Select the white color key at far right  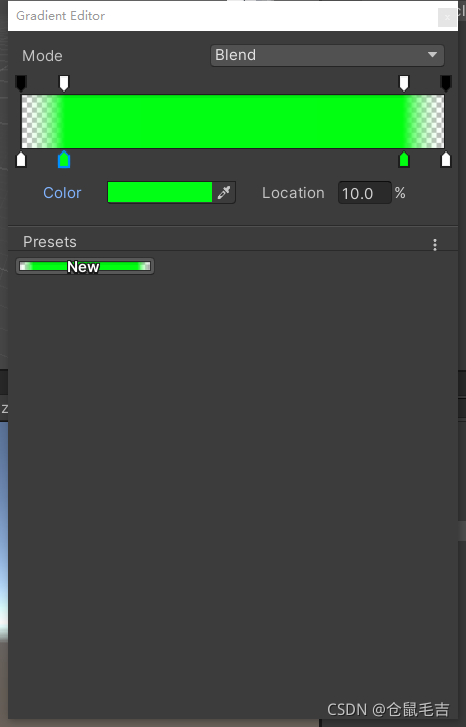click(x=446, y=159)
